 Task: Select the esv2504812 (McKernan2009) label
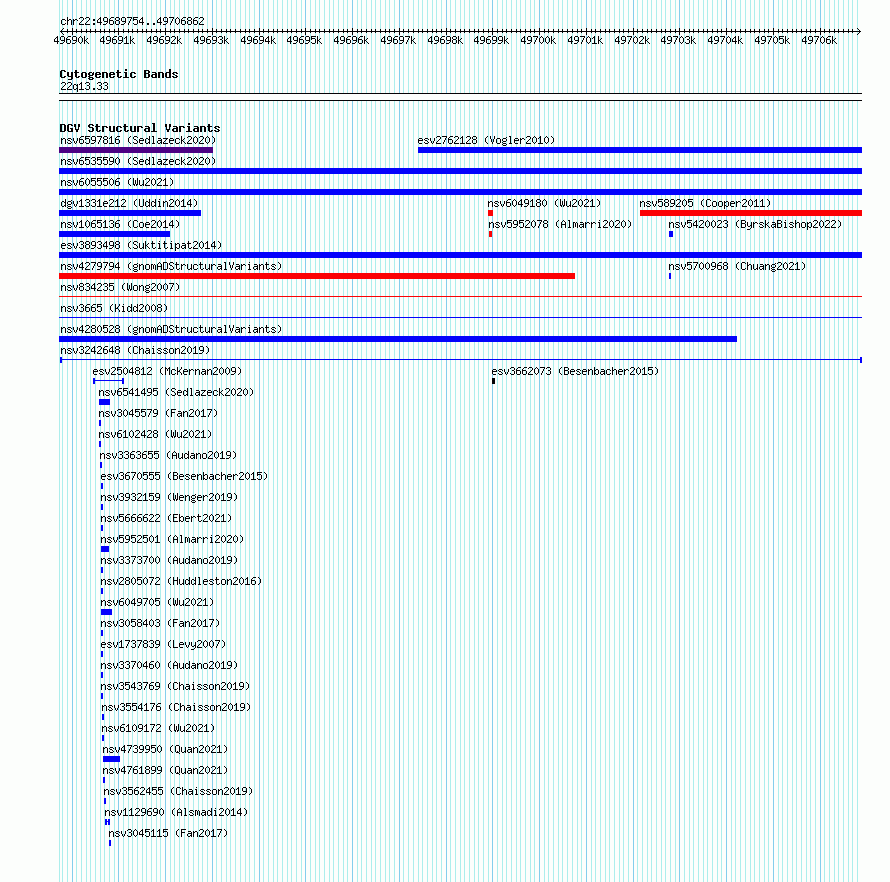coord(167,371)
